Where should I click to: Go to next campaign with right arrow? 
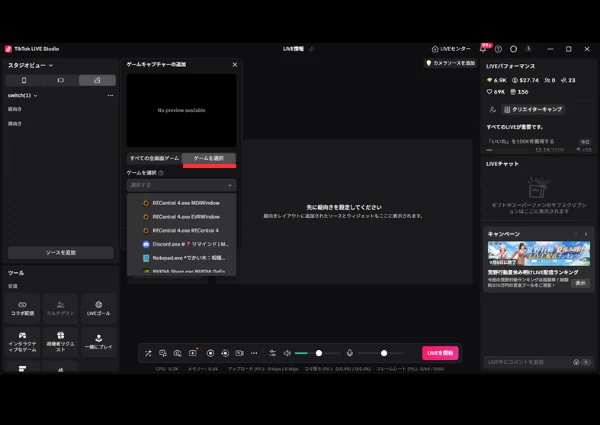coord(586,234)
